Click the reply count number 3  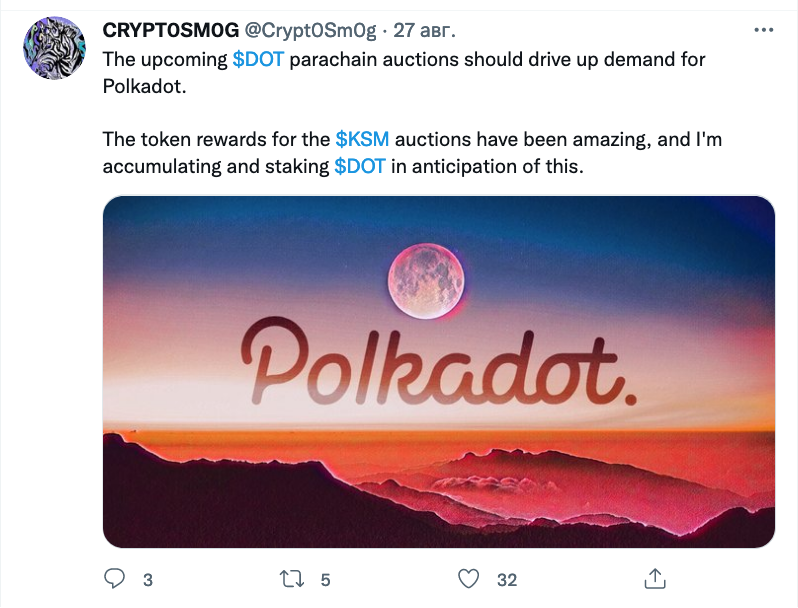148,580
